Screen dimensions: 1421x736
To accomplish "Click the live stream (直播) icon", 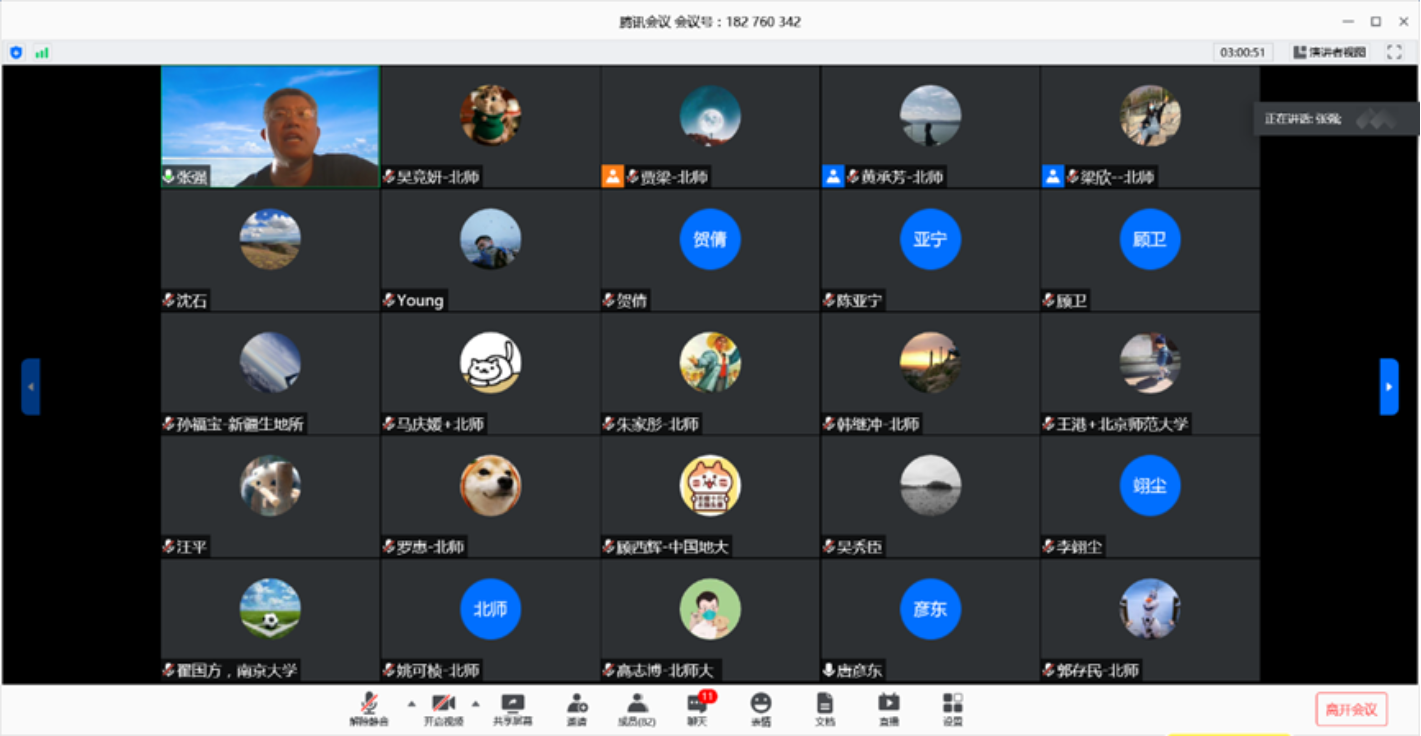I will click(x=888, y=707).
